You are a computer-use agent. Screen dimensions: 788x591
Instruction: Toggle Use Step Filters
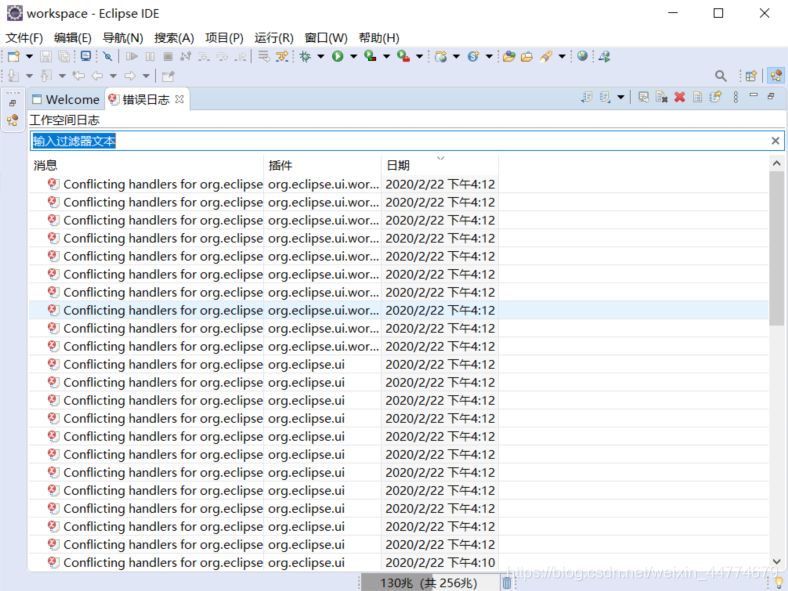[x=282, y=56]
